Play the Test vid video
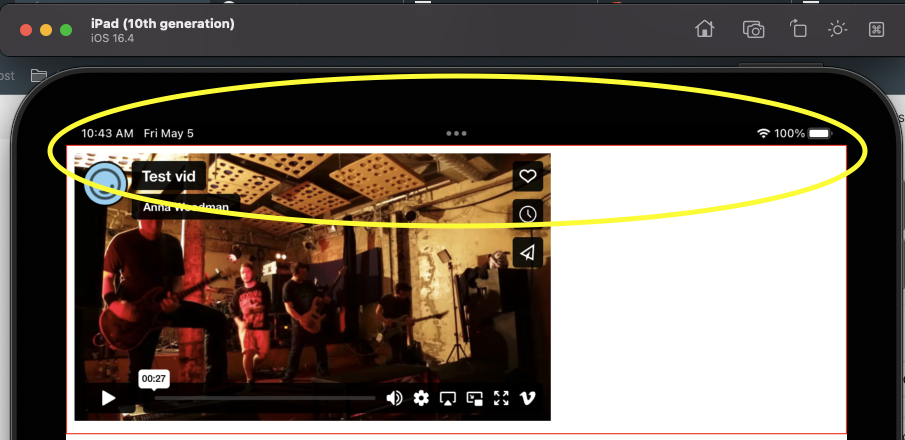This screenshot has height=440, width=905. coord(108,398)
